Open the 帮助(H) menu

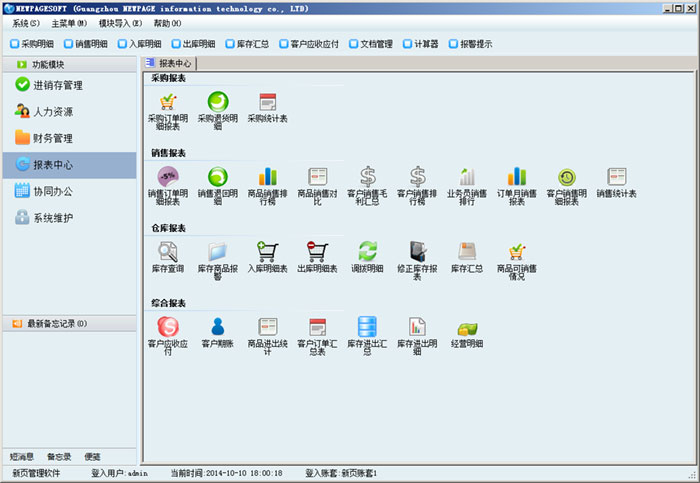point(167,23)
